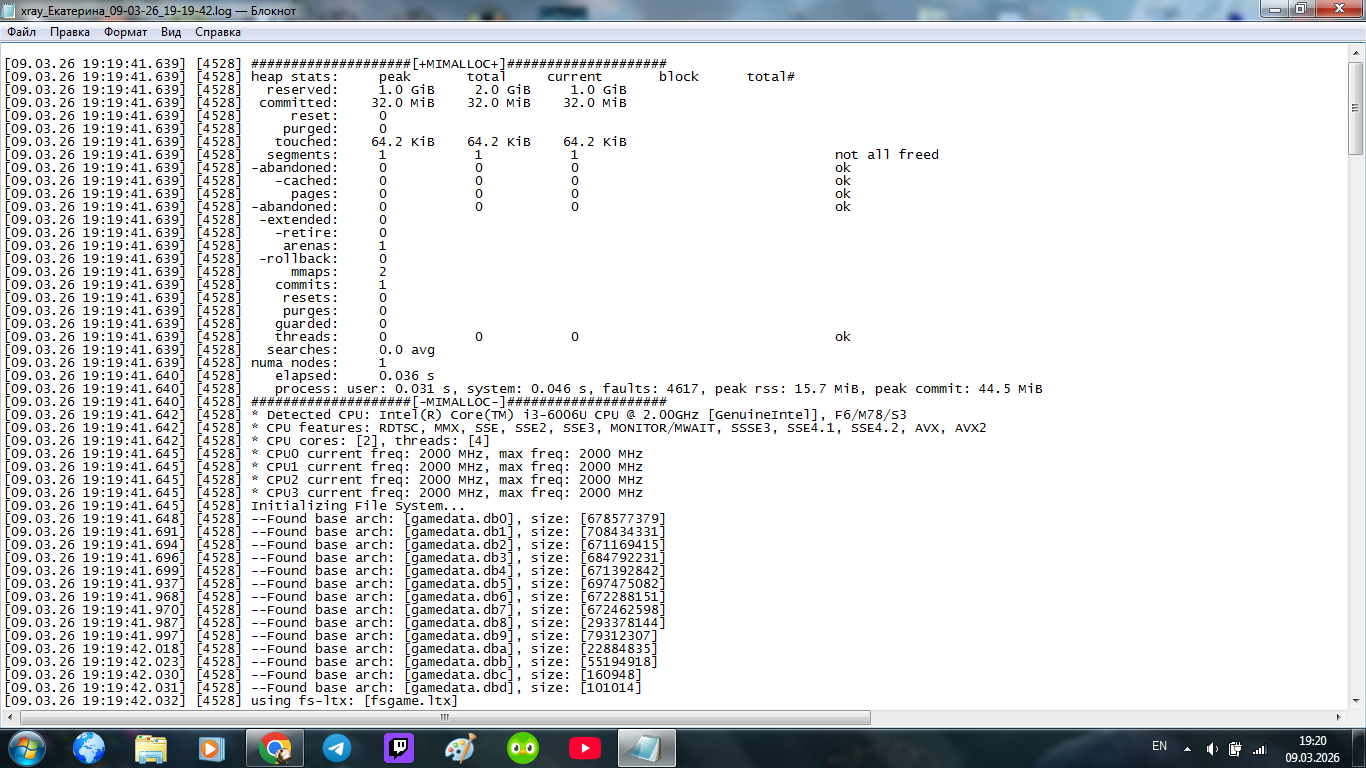
Task: Open the media player taskbar icon
Action: (x=212, y=748)
